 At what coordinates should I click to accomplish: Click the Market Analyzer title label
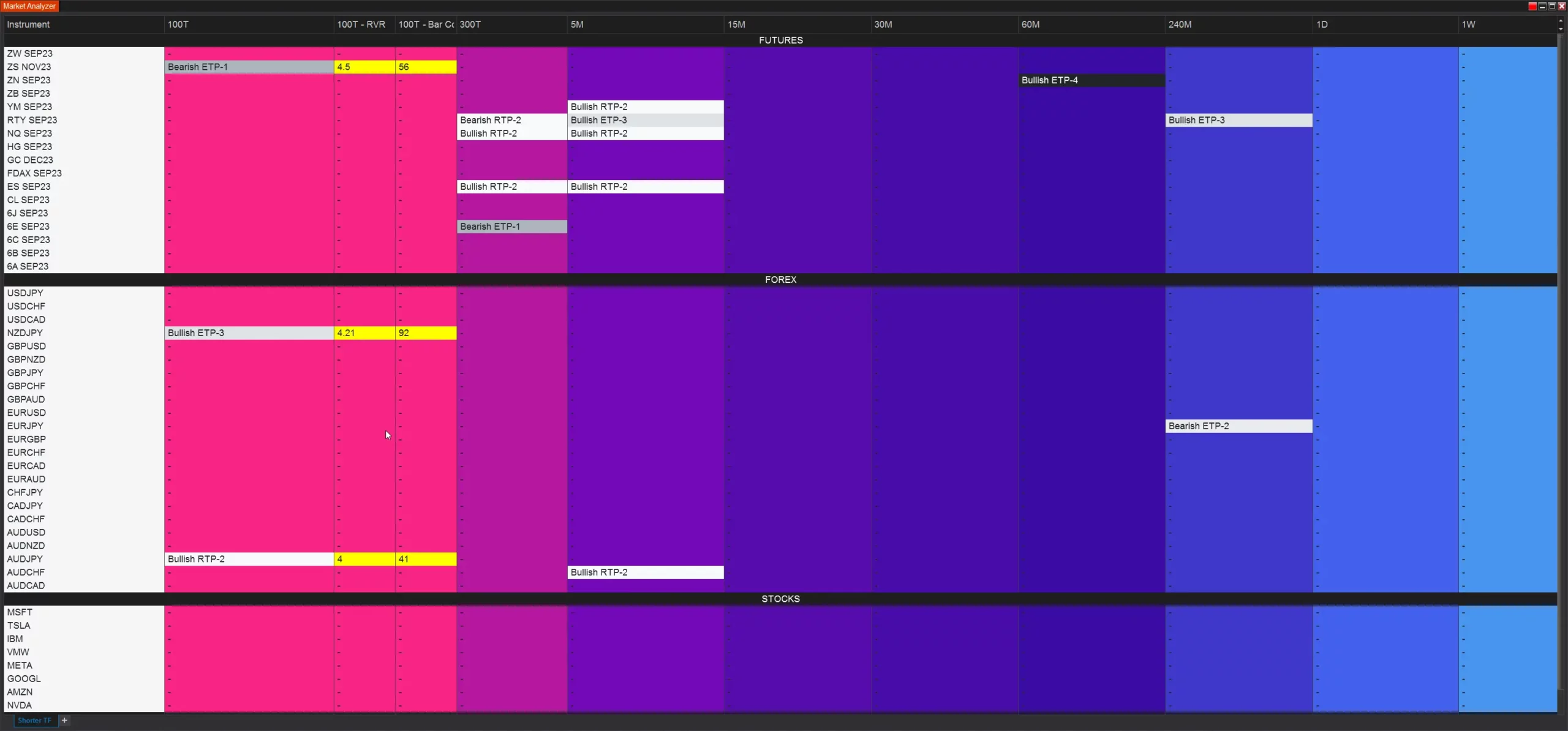pos(29,6)
